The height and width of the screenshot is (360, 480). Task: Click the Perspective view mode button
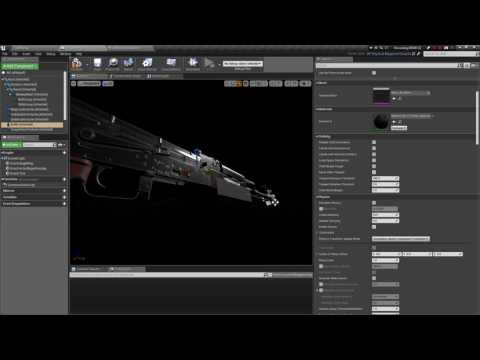click(x=89, y=84)
